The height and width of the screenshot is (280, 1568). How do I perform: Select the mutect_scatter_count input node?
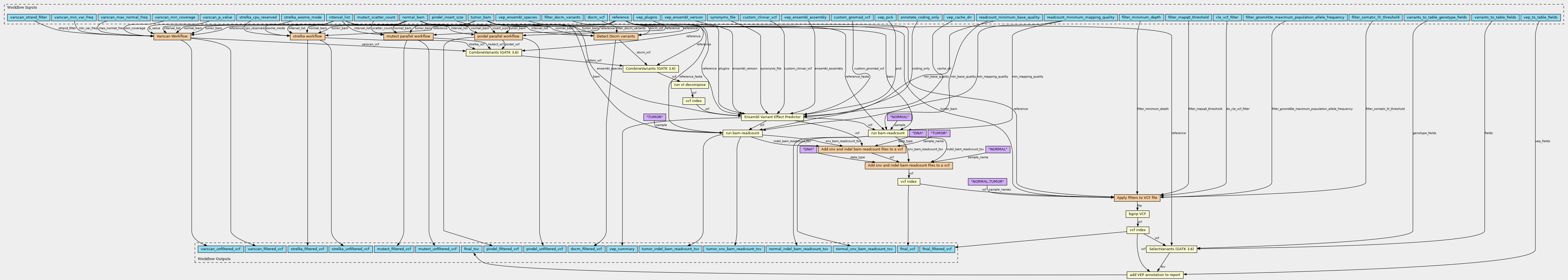click(x=376, y=18)
